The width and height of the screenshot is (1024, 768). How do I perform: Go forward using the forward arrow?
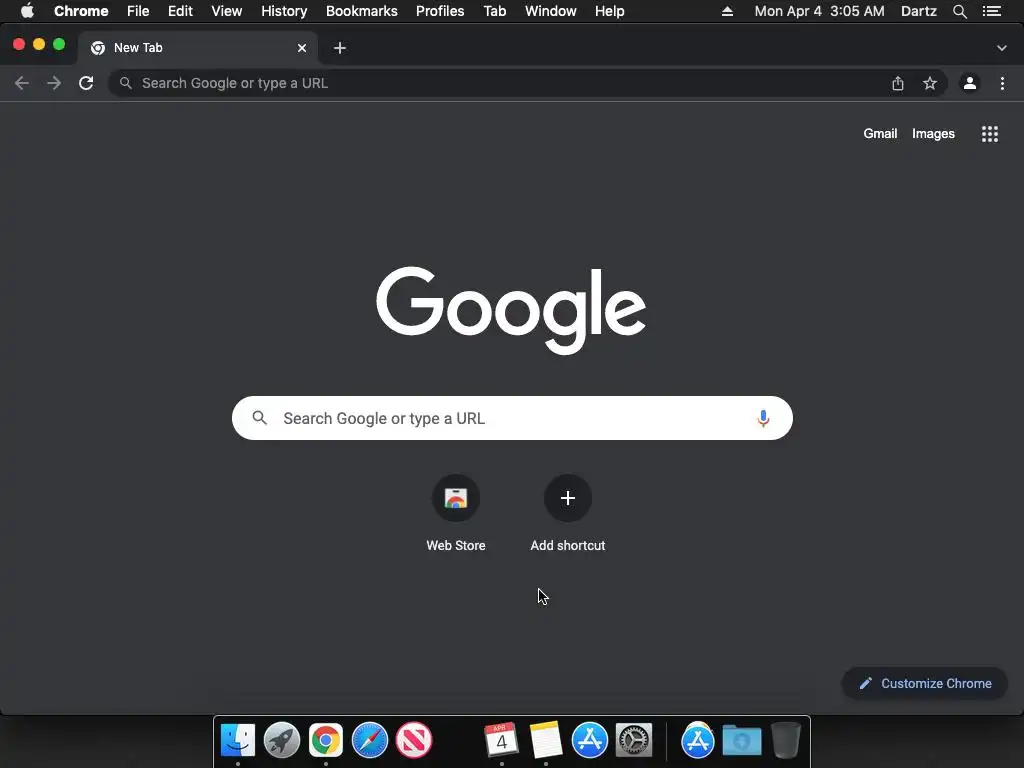pos(54,83)
